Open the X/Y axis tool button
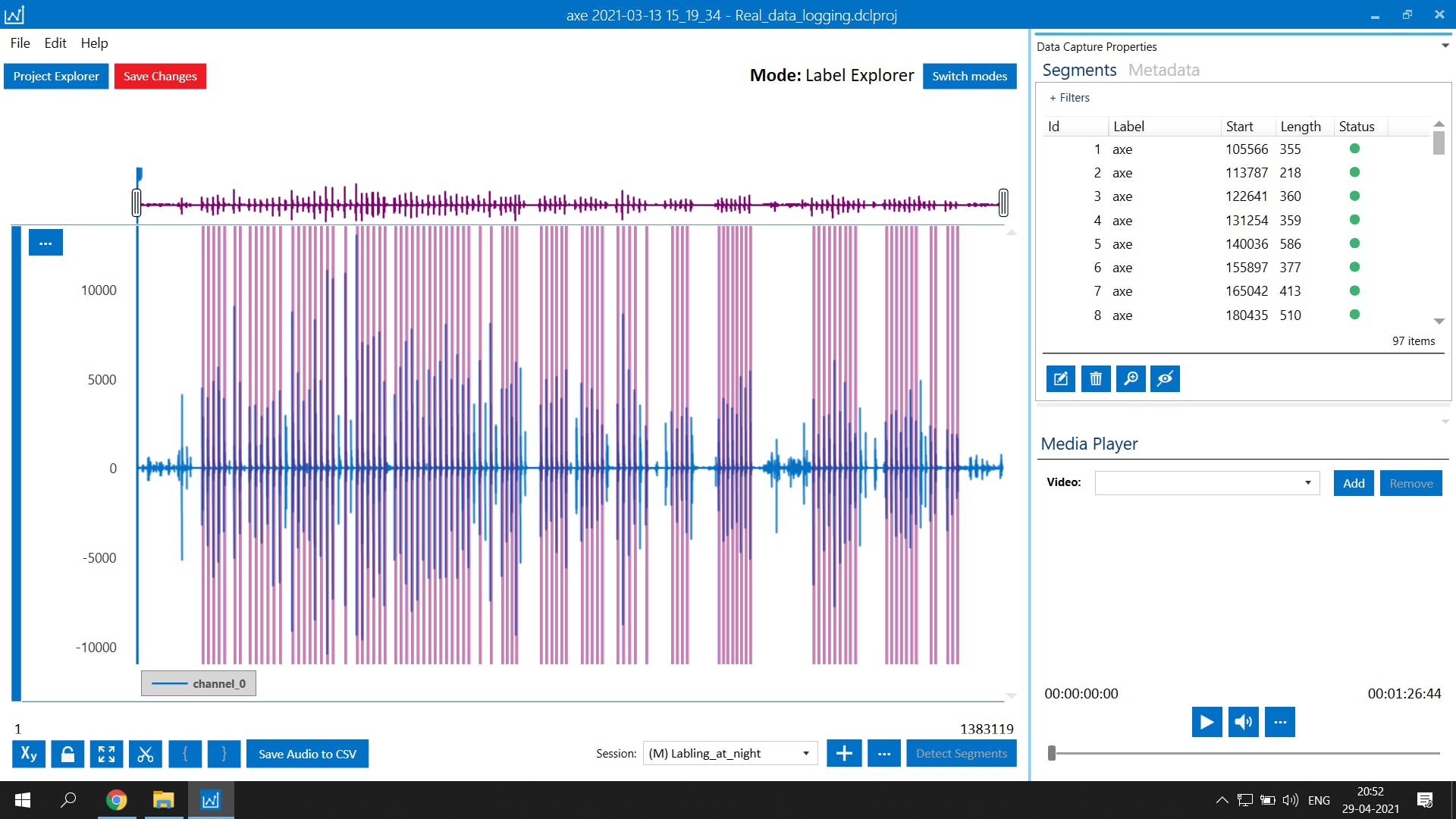Image resolution: width=1456 pixels, height=819 pixels. click(29, 754)
